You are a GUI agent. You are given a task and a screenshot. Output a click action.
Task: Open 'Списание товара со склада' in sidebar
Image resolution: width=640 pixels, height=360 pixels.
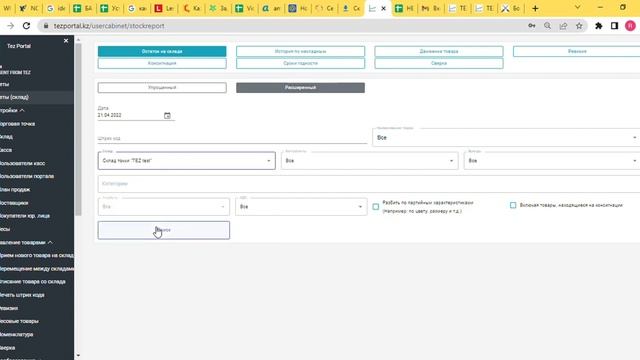pos(33,282)
